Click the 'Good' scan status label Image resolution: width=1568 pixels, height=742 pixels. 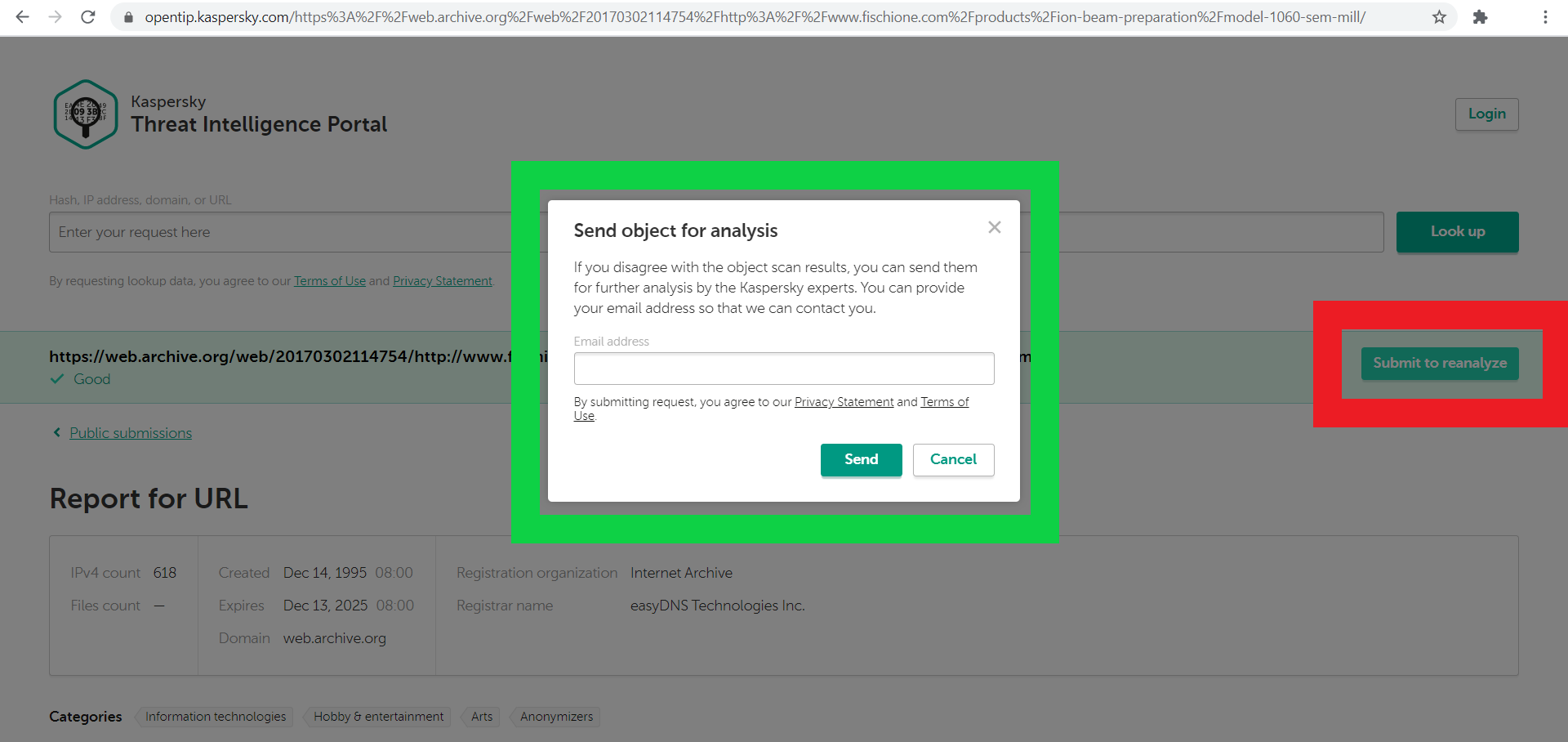91,379
